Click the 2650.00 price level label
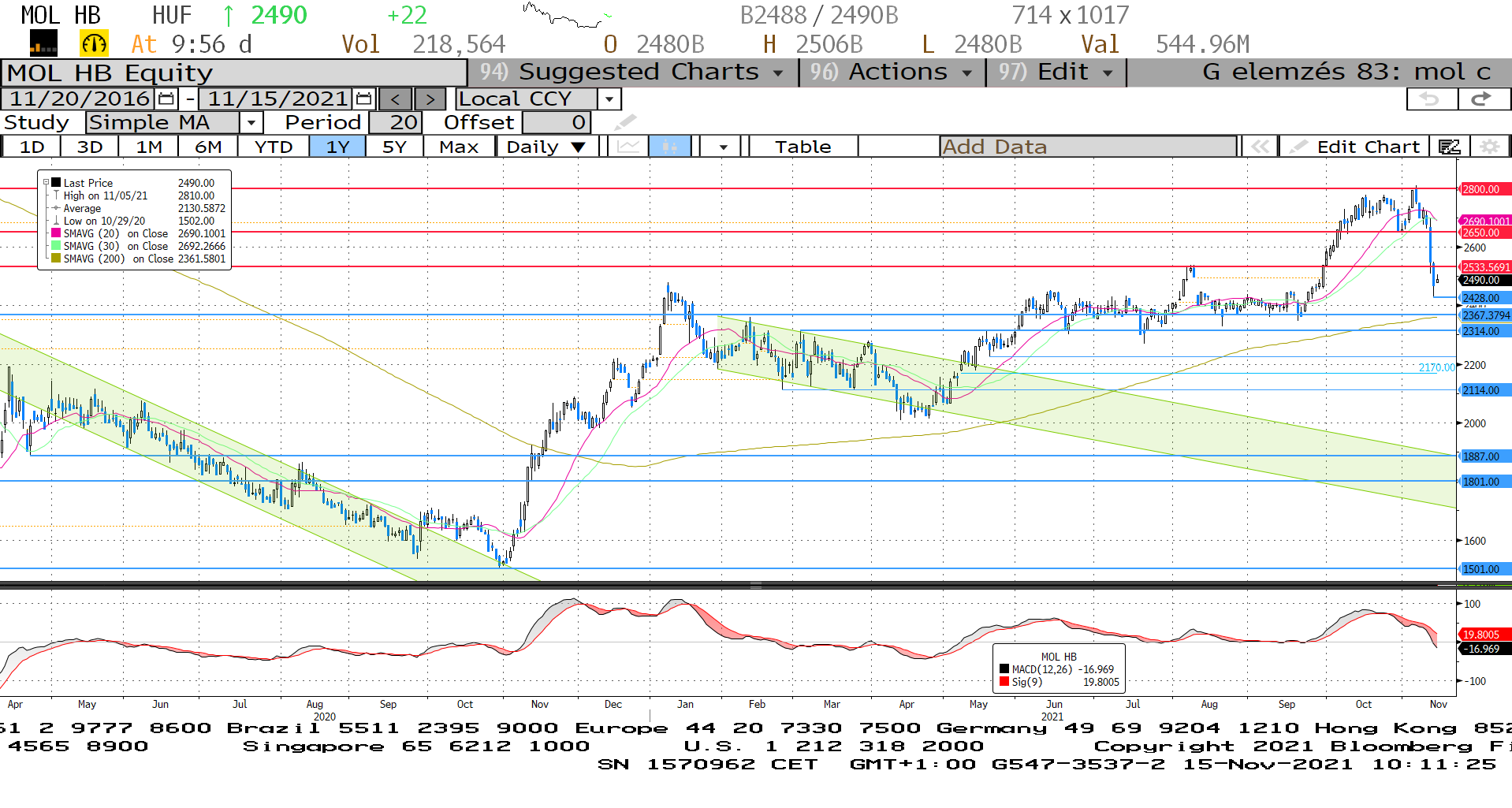The height and width of the screenshot is (808, 1512). 1485,233
